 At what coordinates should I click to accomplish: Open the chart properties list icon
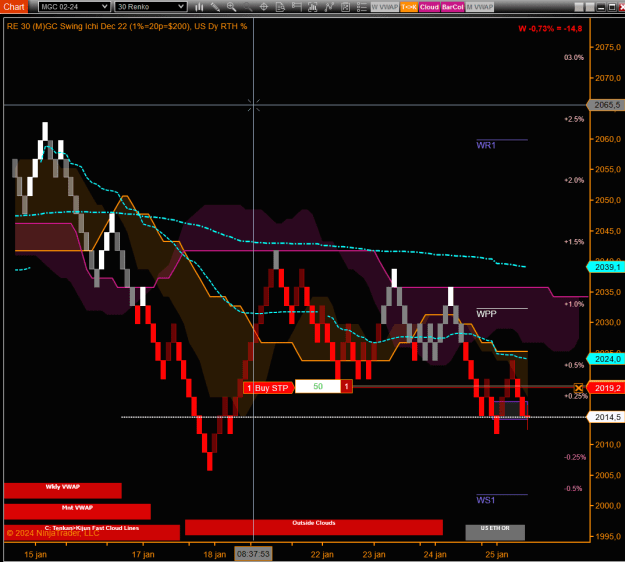pyautogui.click(x=362, y=7)
